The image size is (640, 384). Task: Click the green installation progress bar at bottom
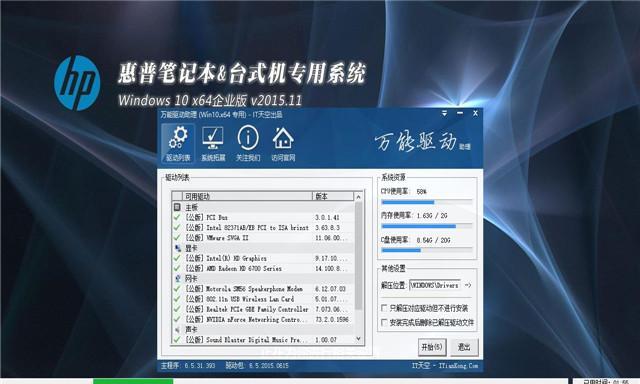coord(133,381)
